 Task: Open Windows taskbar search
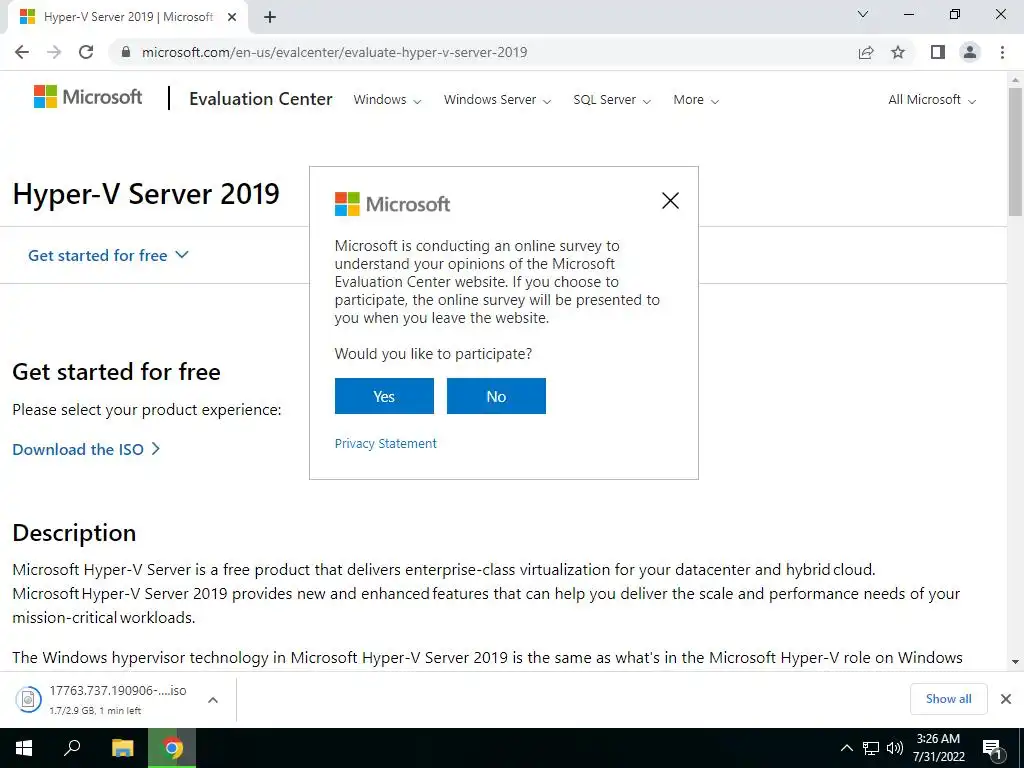[x=72, y=748]
